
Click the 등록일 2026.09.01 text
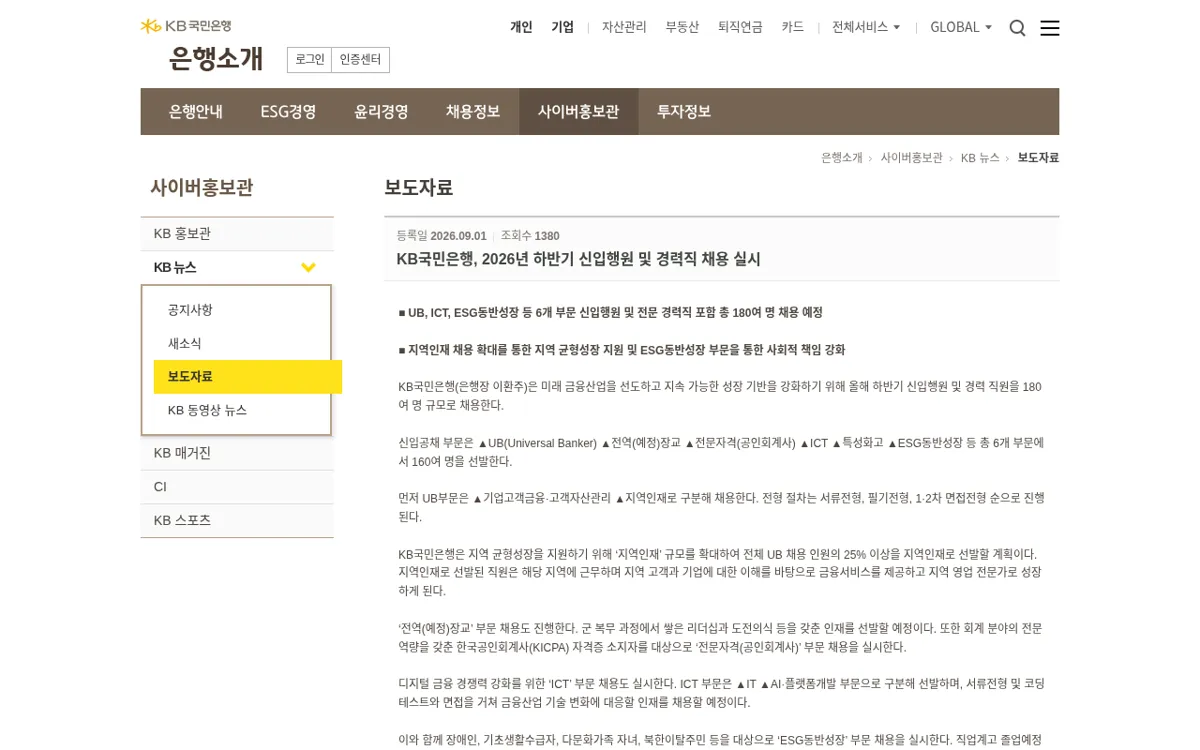tap(441, 236)
